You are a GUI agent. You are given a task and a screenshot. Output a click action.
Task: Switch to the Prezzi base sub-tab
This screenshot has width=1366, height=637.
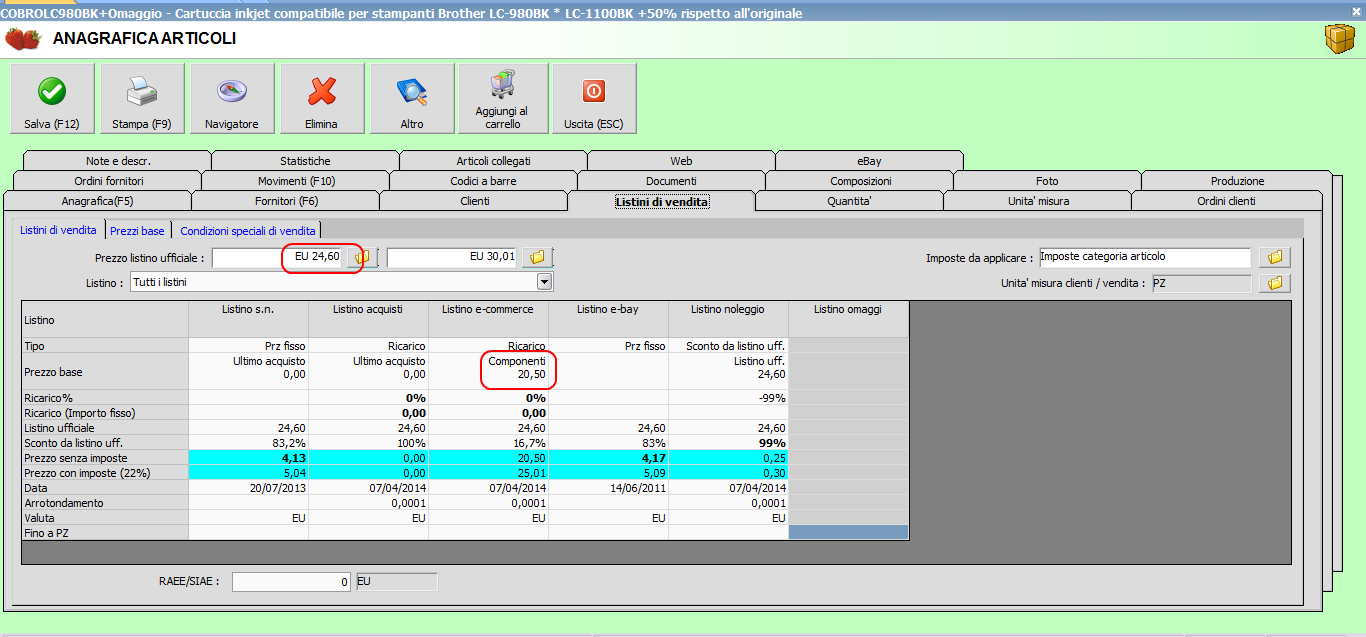coord(137,231)
